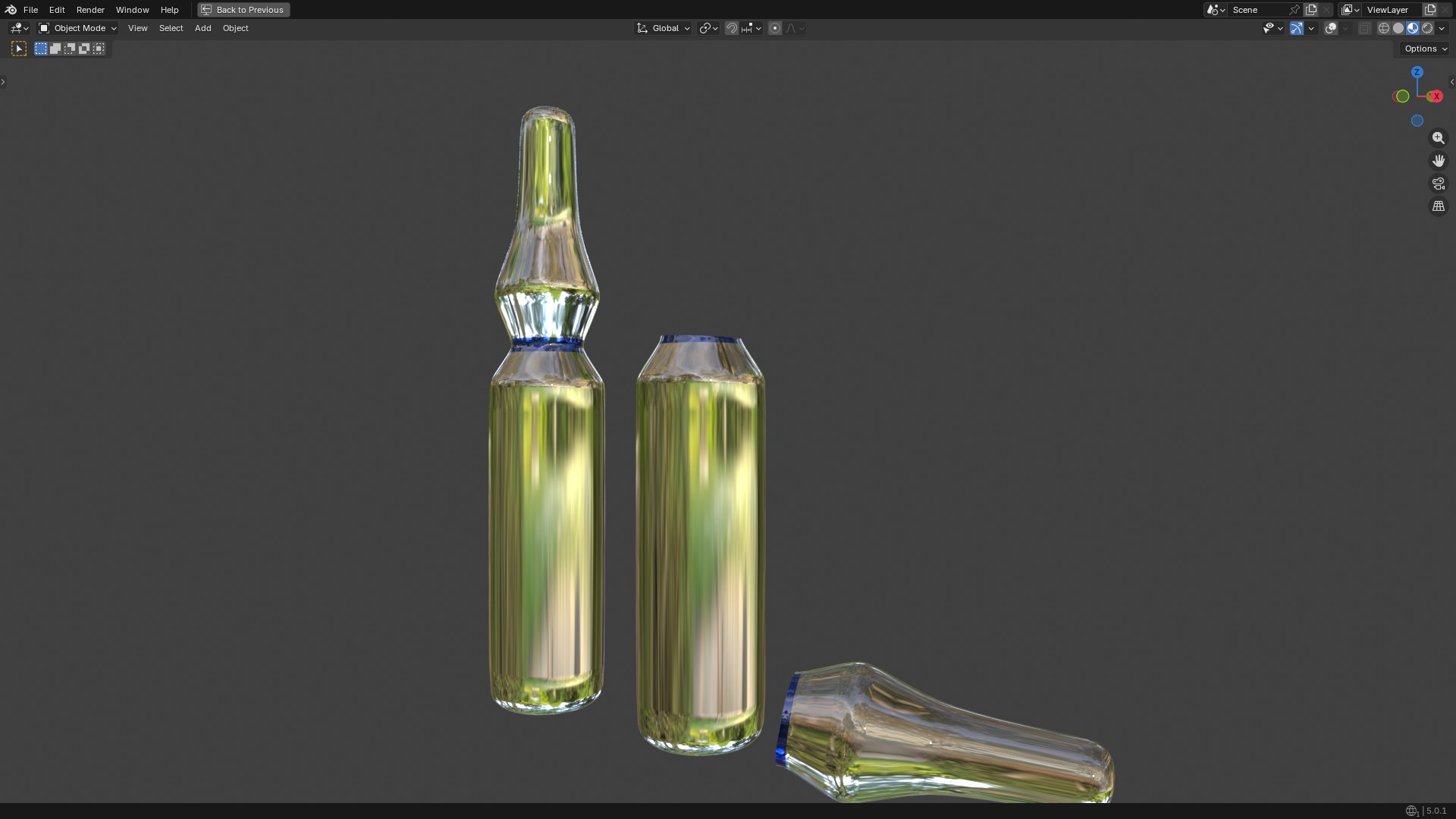Open the object visibility and selectability dropdown

click(x=1272, y=28)
